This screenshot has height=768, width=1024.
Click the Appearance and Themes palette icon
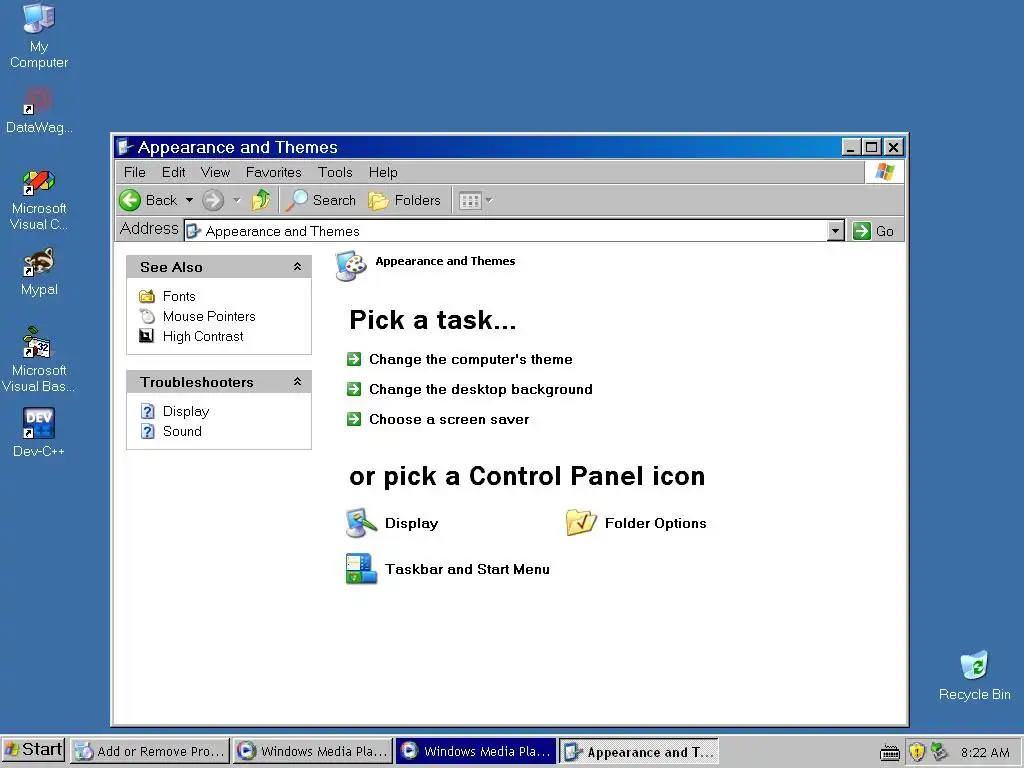coord(351,266)
